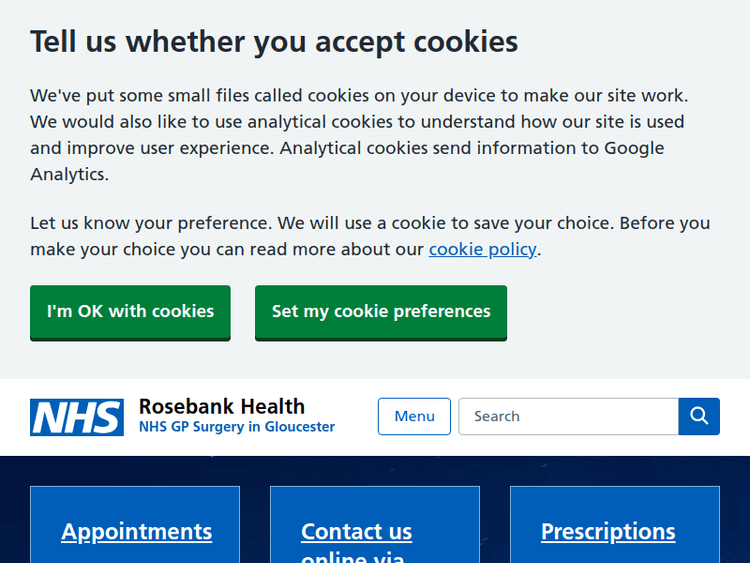Accept cookies with "I'm OK with cookies"
750x563 pixels.
[130, 312]
